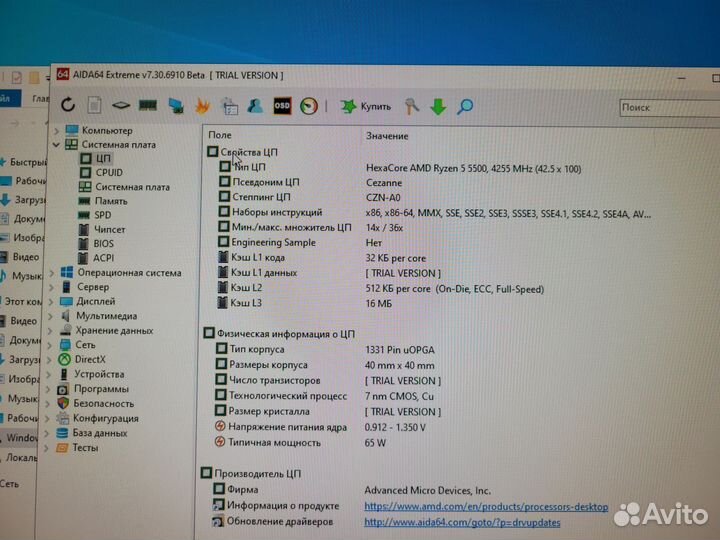Image resolution: width=720 pixels, height=540 pixels.
Task: Expand the Мультимедиа node
Action: 51,317
